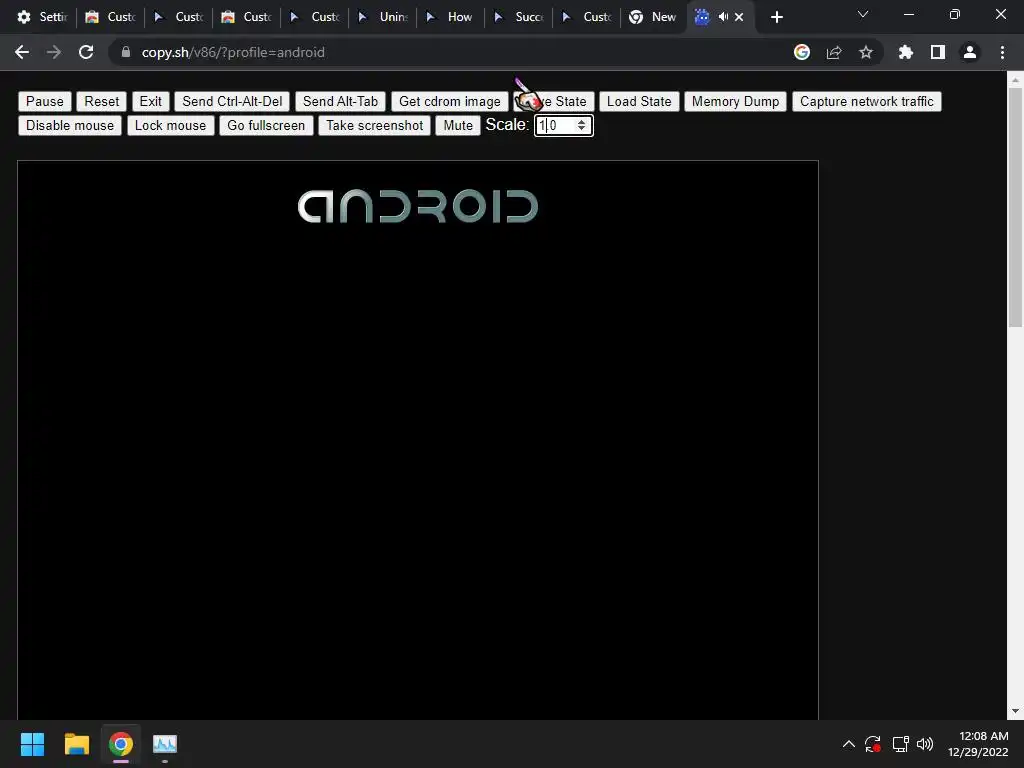This screenshot has width=1024, height=768.
Task: Open the monitor app on taskbar
Action: pyautogui.click(x=165, y=744)
